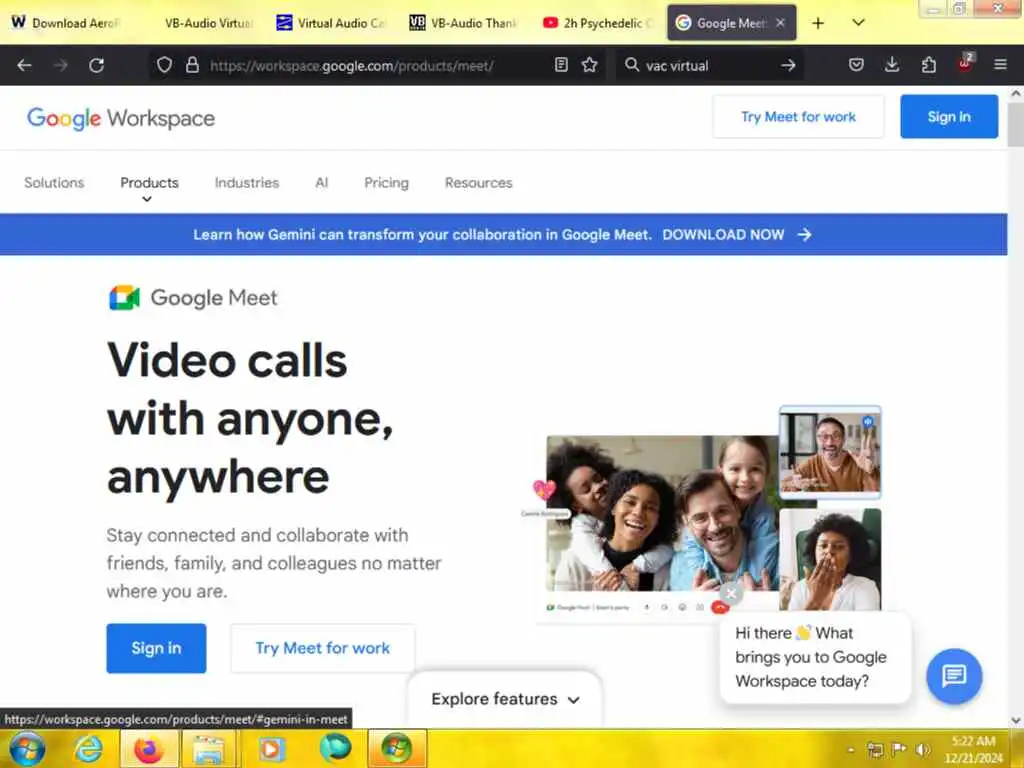Open the downloads arrow icon
Viewport: 1024px width, 768px height.
point(892,65)
